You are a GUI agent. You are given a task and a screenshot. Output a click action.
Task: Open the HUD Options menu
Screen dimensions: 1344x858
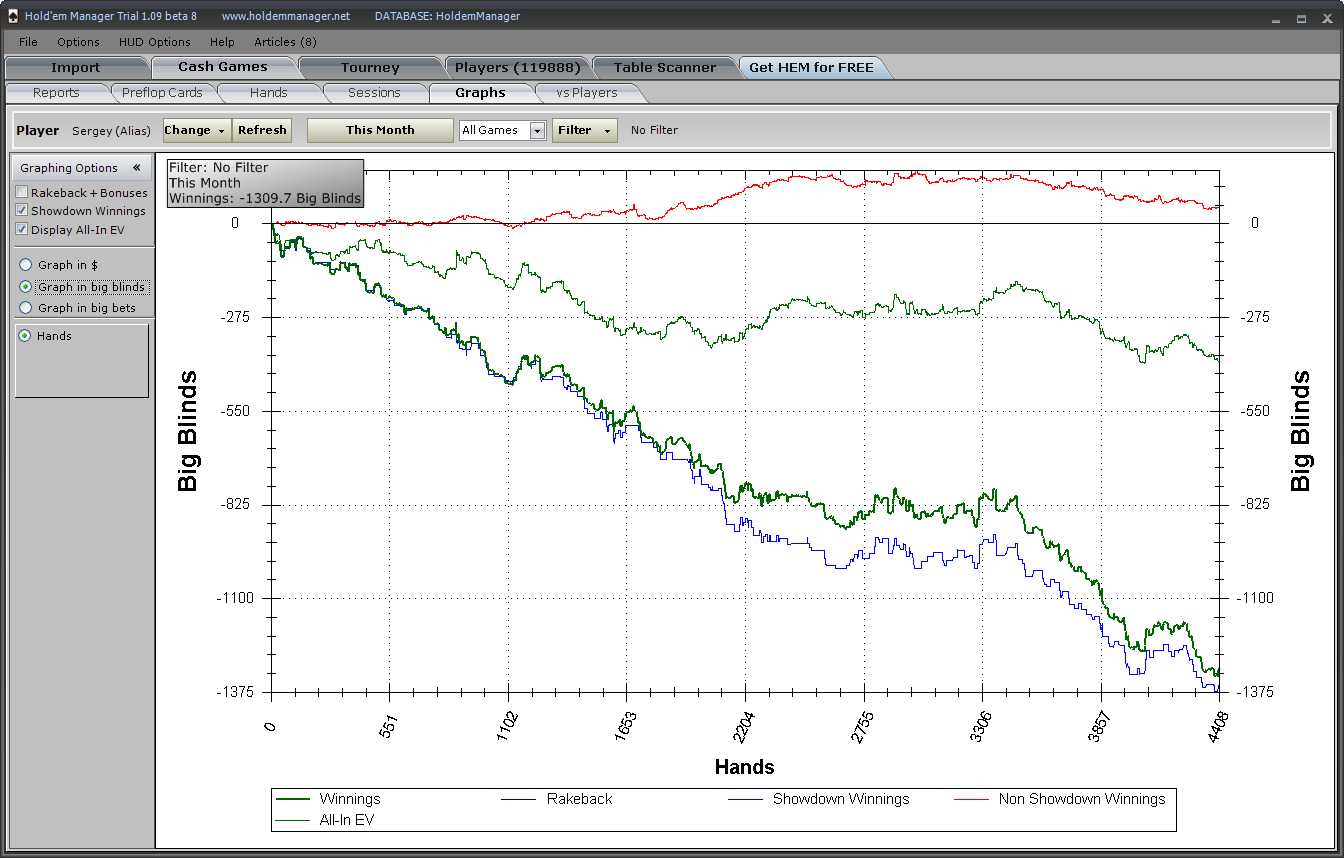click(x=154, y=42)
